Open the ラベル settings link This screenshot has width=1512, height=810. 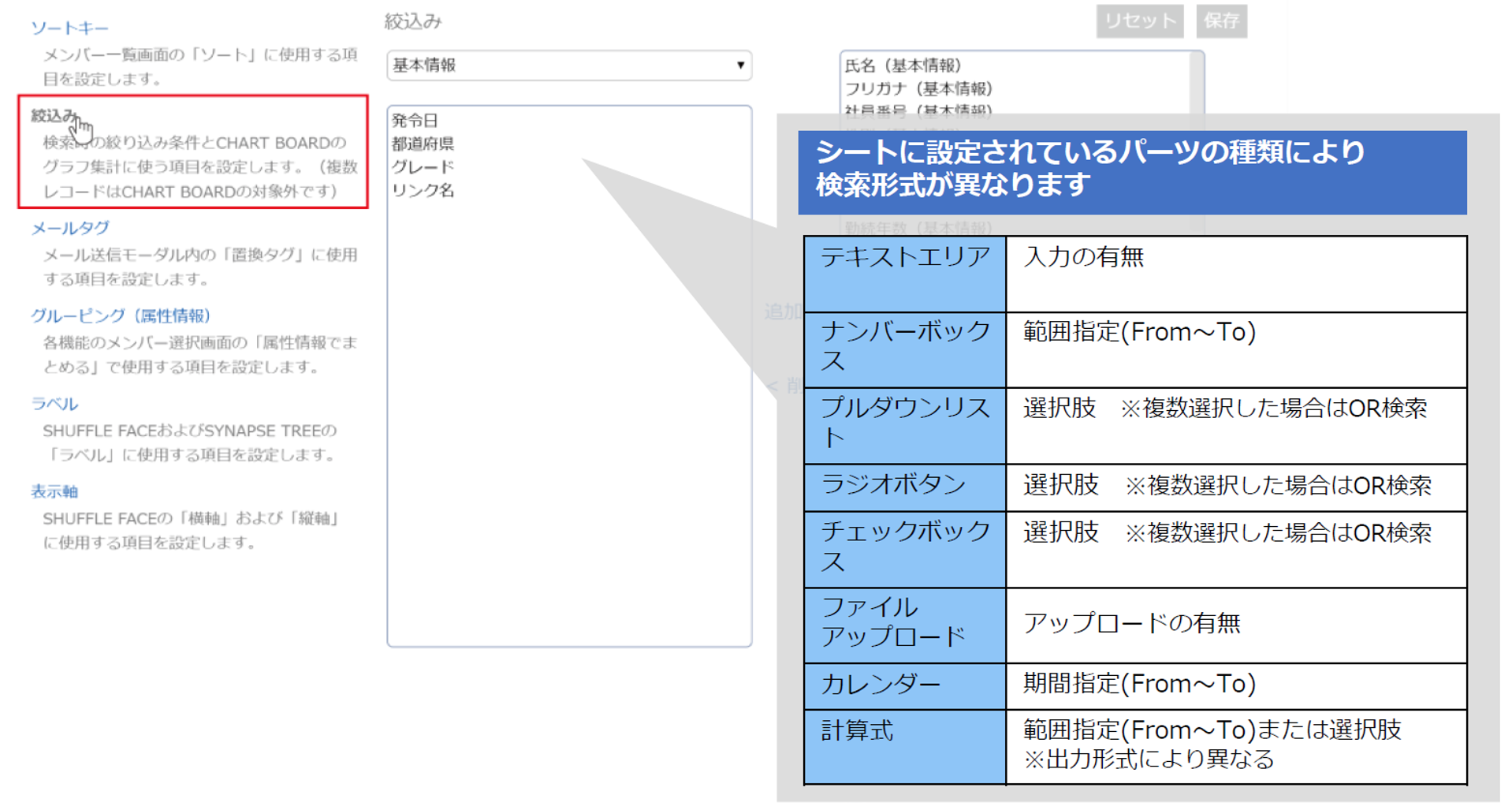point(54,404)
